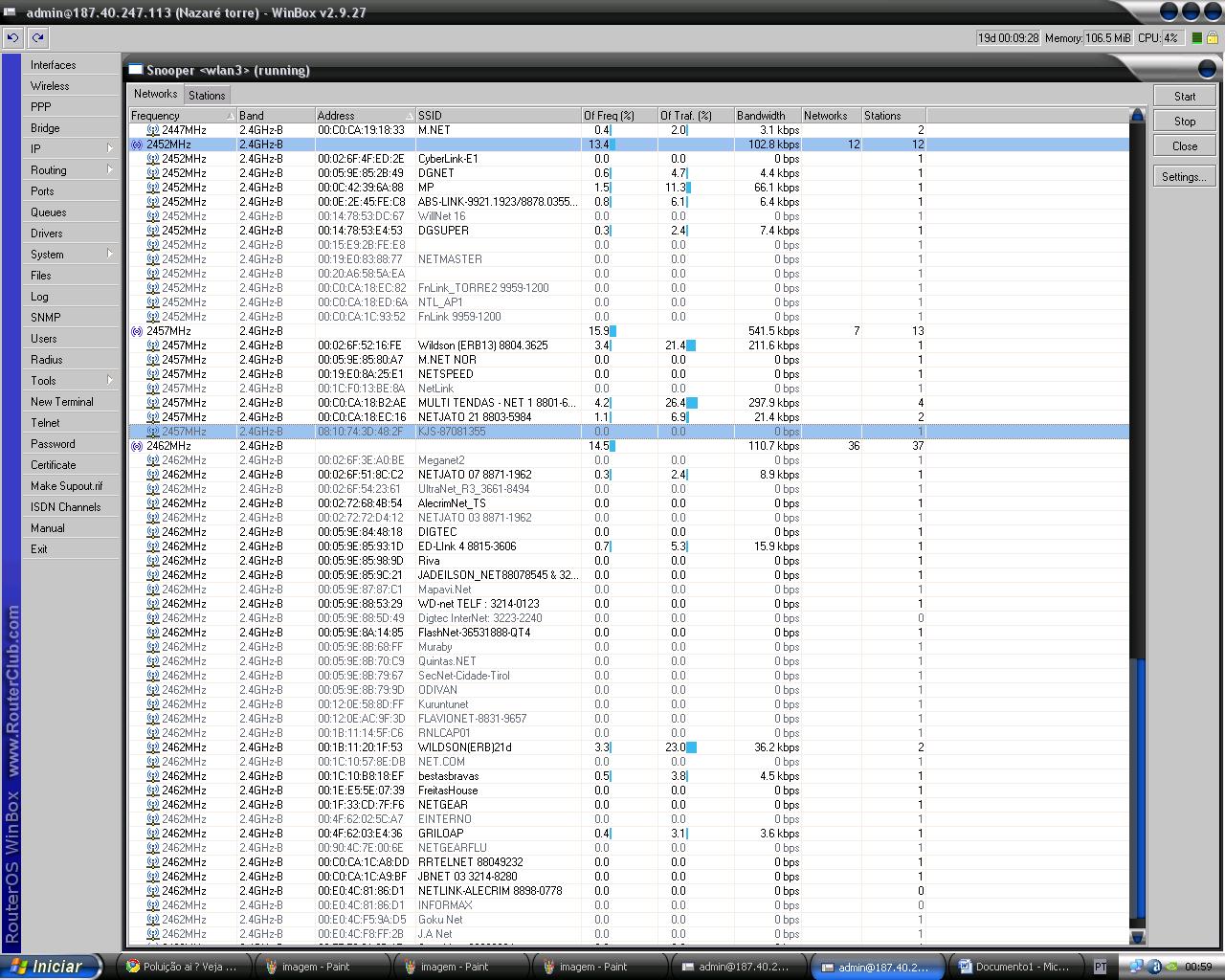
Task: Expand the Routing submenu
Action: tap(72, 170)
